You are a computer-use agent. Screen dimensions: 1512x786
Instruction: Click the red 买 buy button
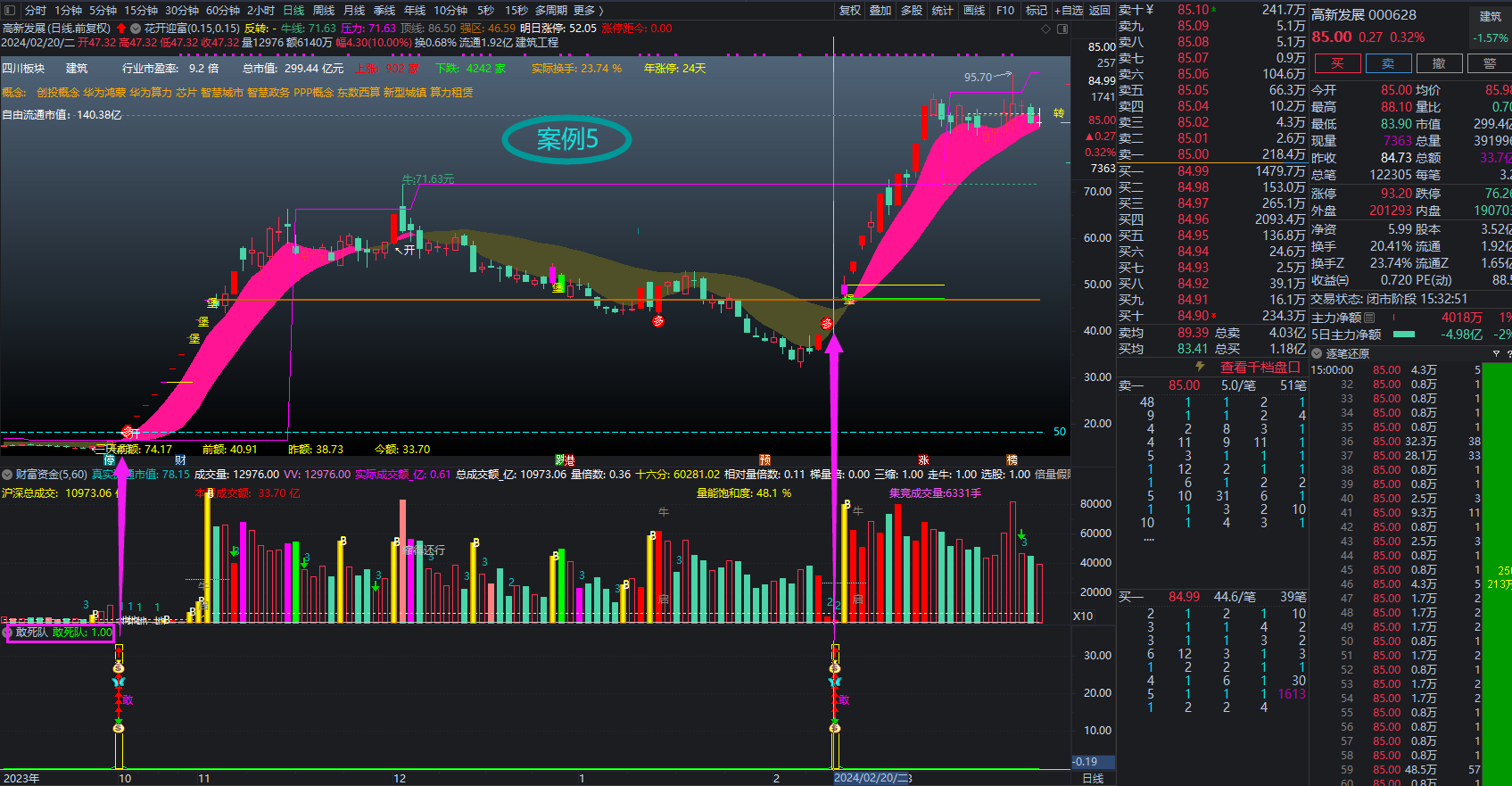[1337, 63]
